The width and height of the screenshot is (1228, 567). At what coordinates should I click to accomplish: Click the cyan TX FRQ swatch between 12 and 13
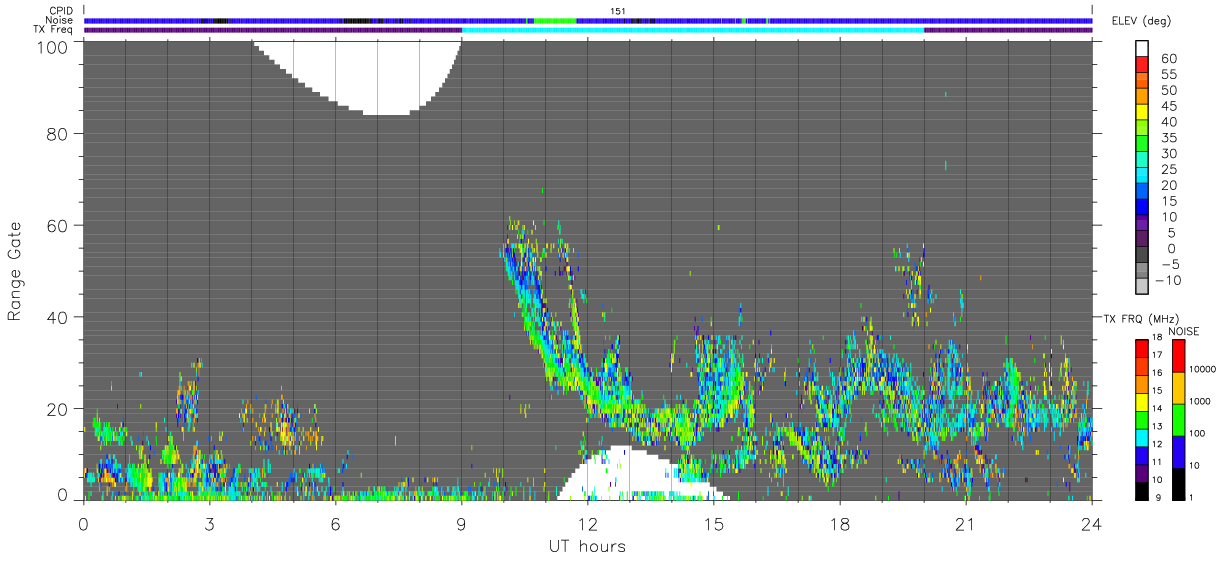[x=1142, y=436]
